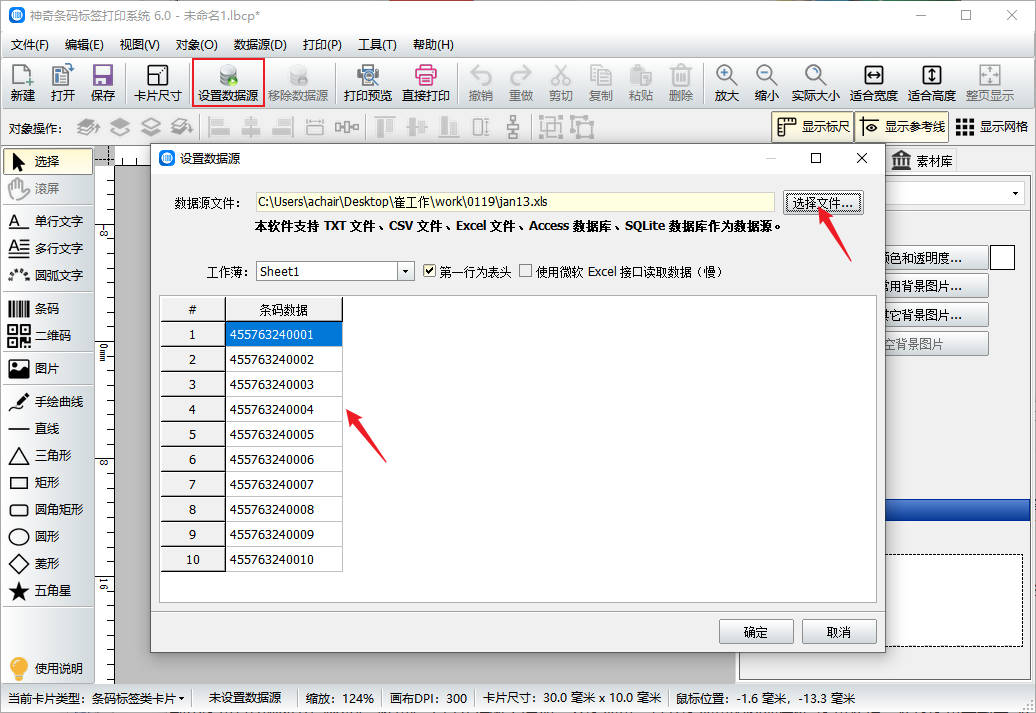Image resolution: width=1036 pixels, height=713 pixels.
Task: Open the 卡片尺寸 card size tool
Action: pyautogui.click(x=157, y=83)
